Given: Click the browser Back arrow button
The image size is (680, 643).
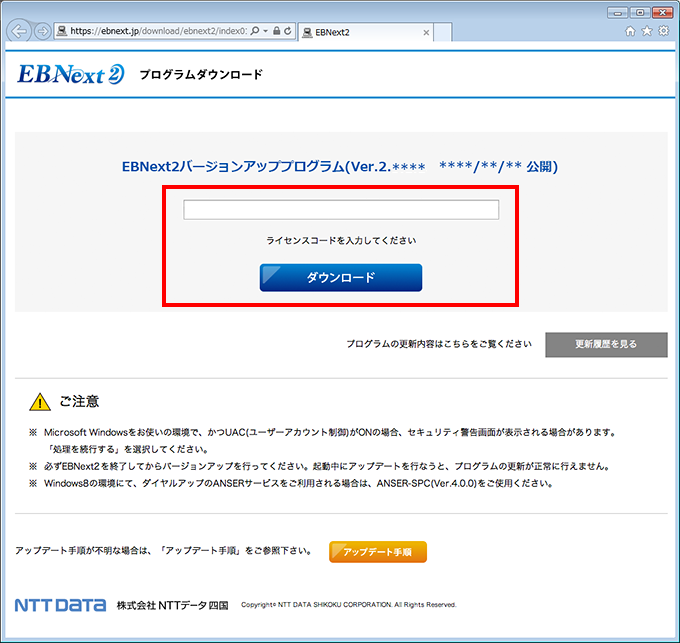Looking at the screenshot, I should coord(19,31).
